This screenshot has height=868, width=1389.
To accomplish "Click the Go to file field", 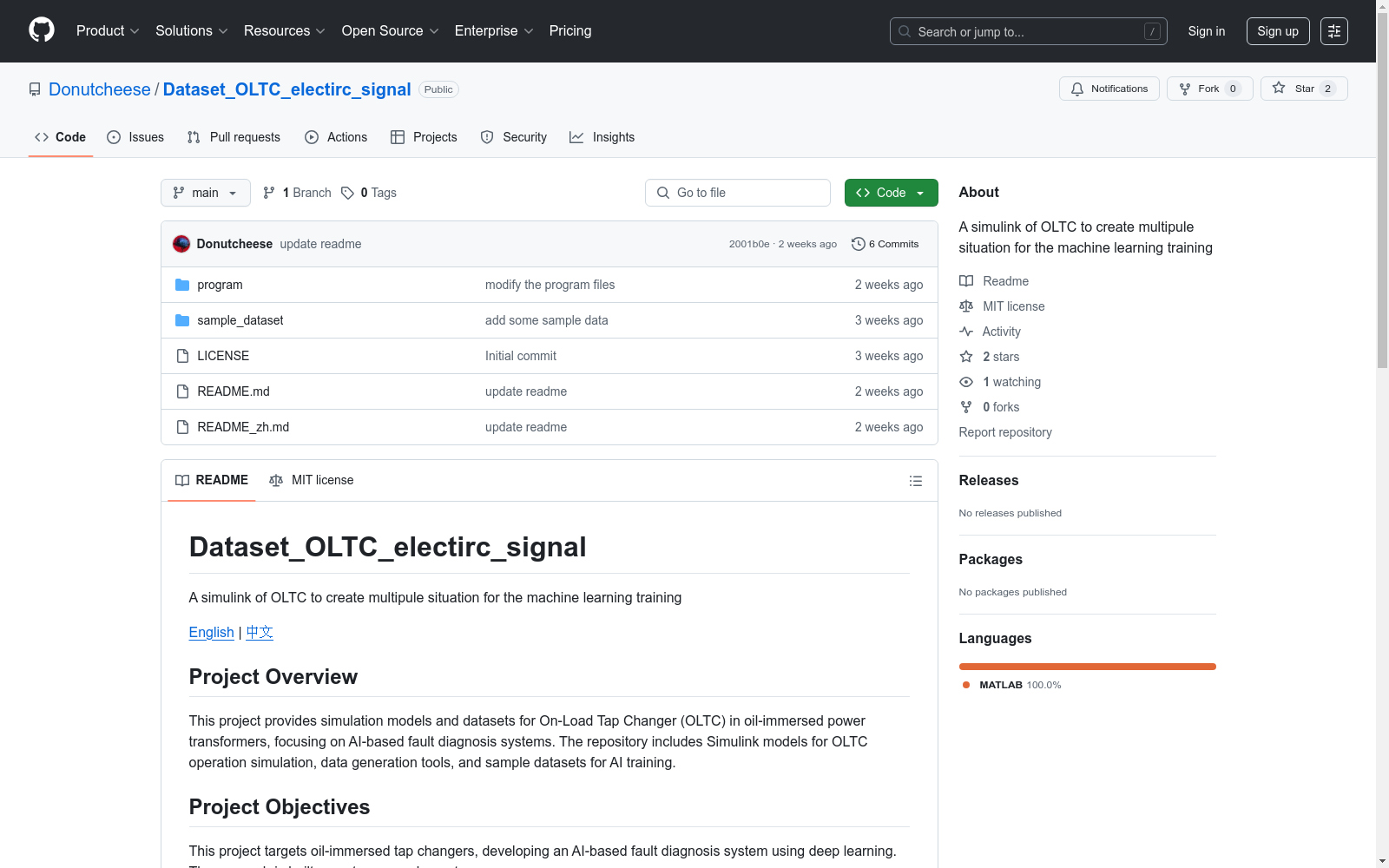I will [x=737, y=193].
